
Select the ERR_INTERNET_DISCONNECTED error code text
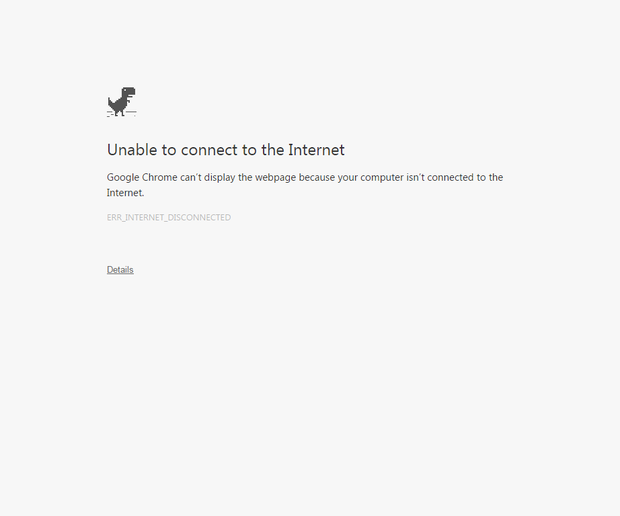[169, 217]
